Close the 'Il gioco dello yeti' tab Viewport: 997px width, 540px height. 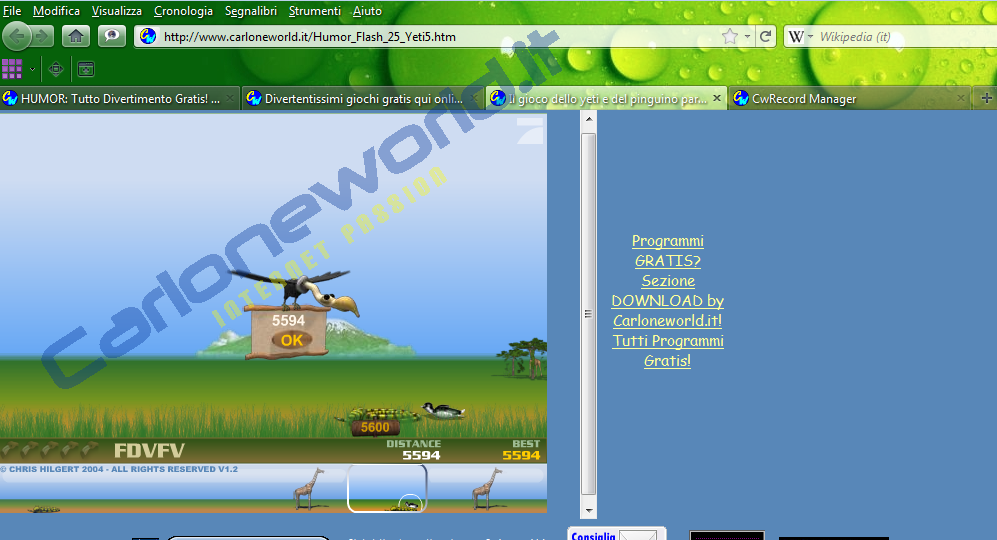tap(717, 99)
